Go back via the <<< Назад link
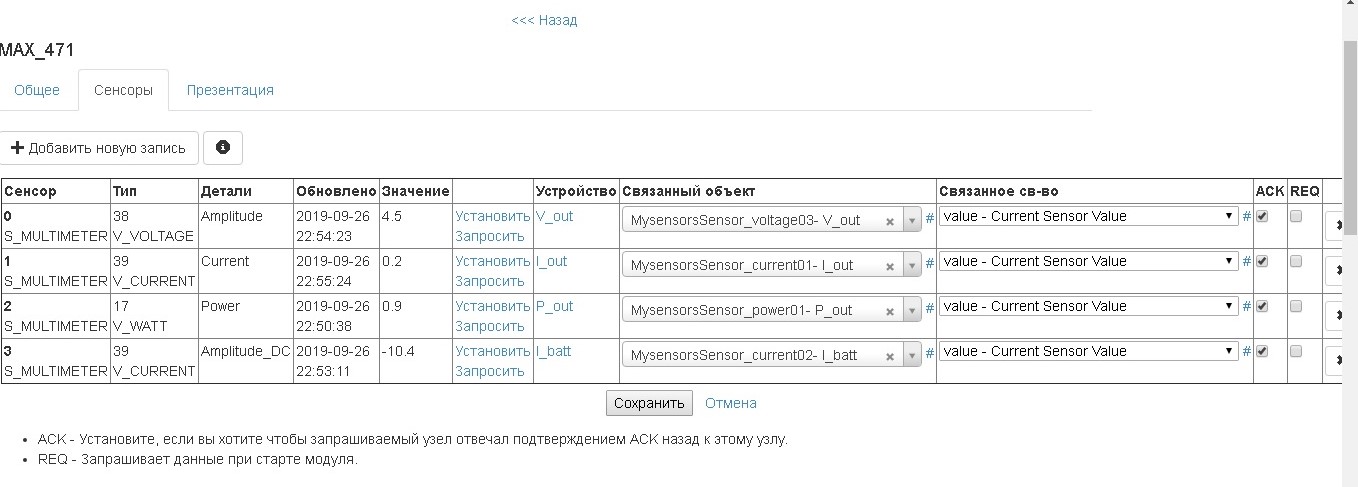 (x=544, y=20)
